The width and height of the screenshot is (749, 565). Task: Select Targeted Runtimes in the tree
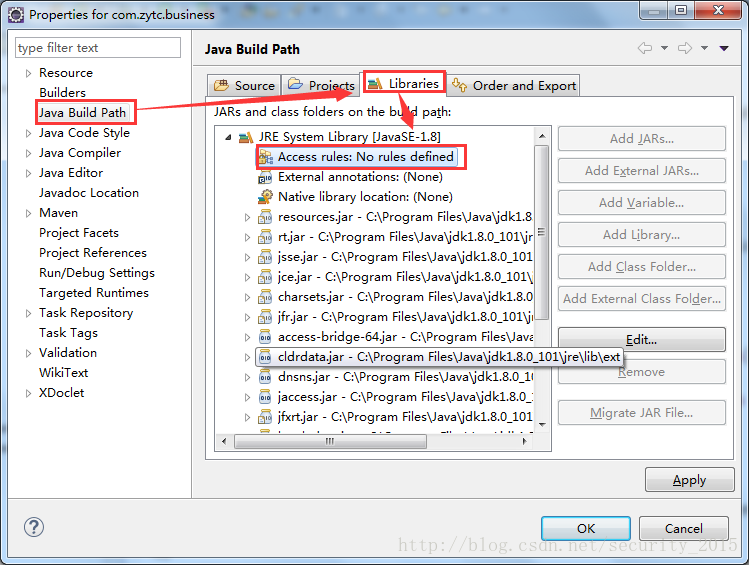94,293
